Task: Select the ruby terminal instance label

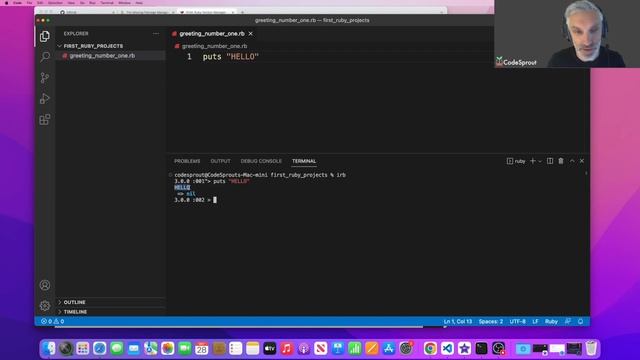Action: 516,161
